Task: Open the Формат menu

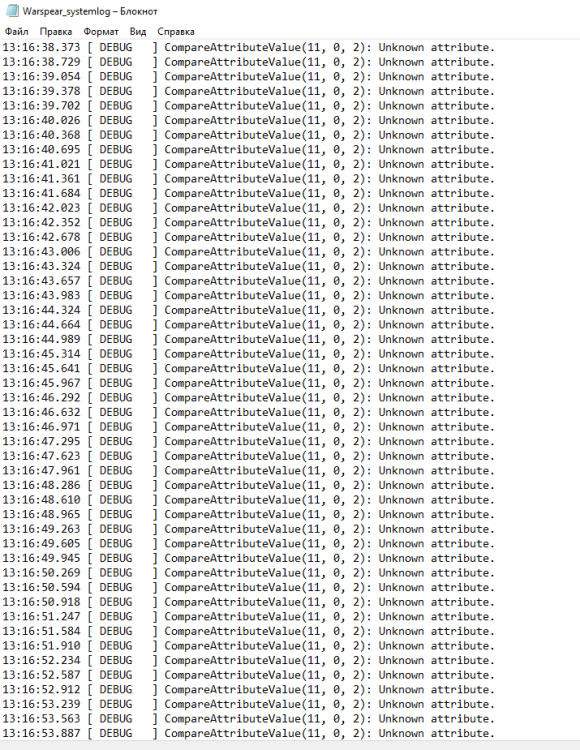Action: tap(100, 32)
